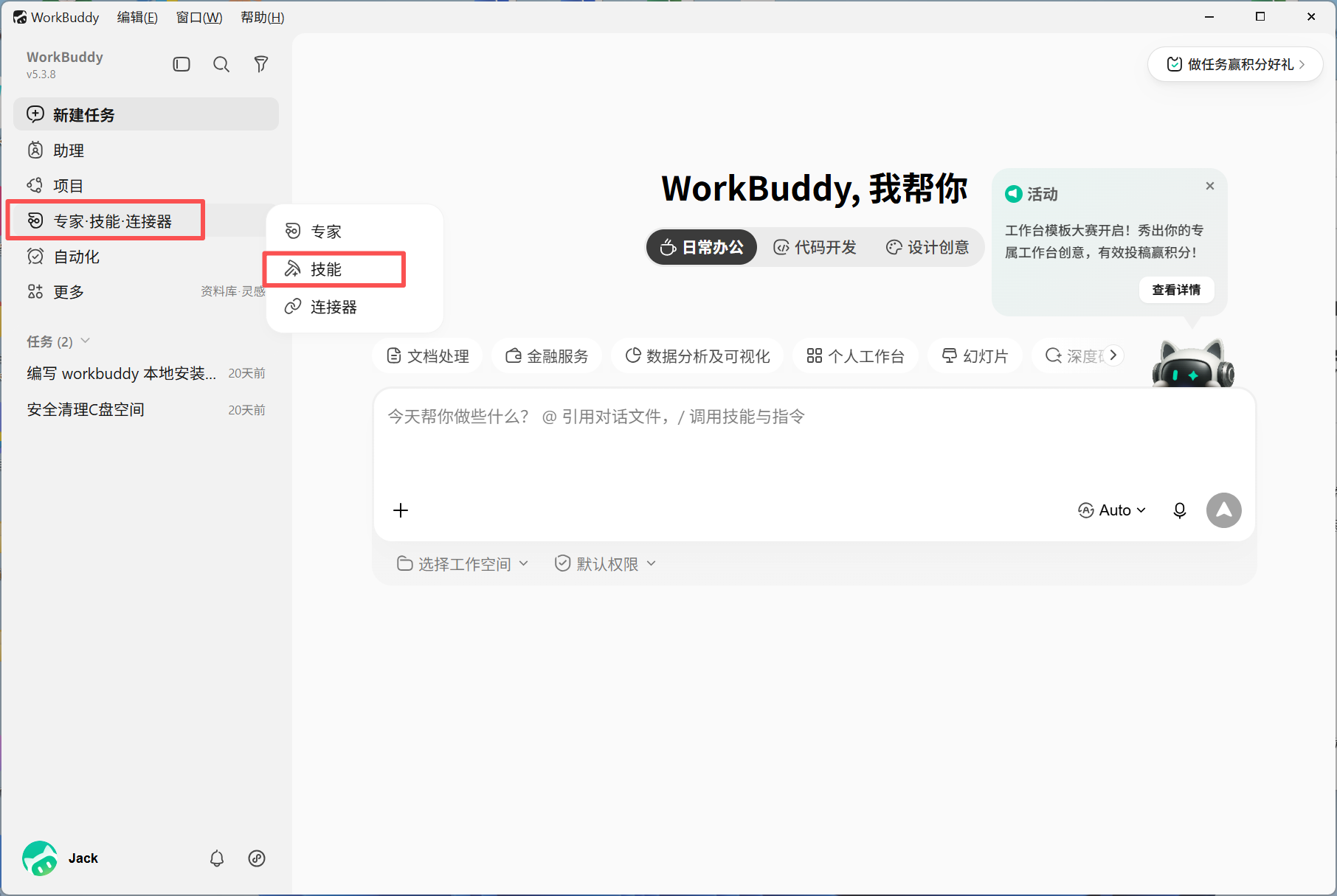Screen dimensions: 1337x896
Task: Minimize the WorkBuddy window
Action: [x=1209, y=17]
